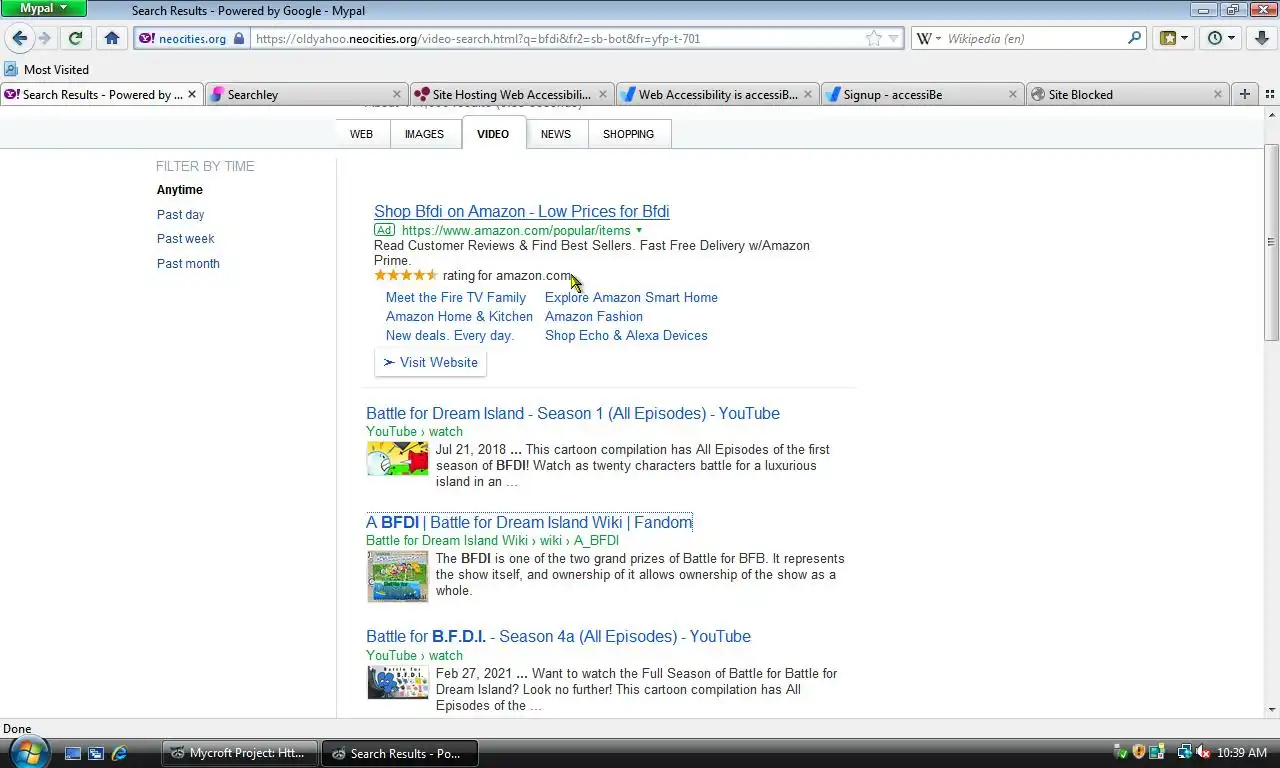Image resolution: width=1280 pixels, height=768 pixels.
Task: Click the Visit Website button
Action: click(430, 362)
